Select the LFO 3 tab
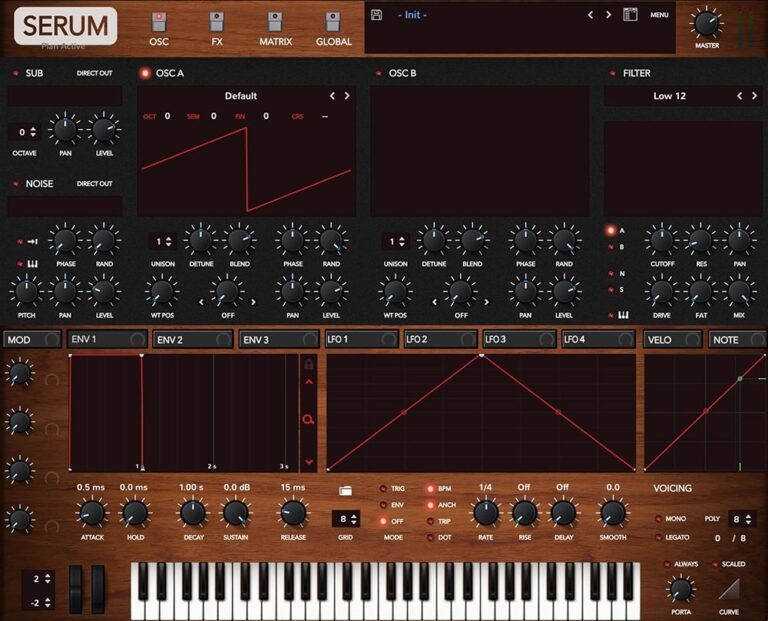Image resolution: width=768 pixels, height=621 pixels. tap(519, 339)
